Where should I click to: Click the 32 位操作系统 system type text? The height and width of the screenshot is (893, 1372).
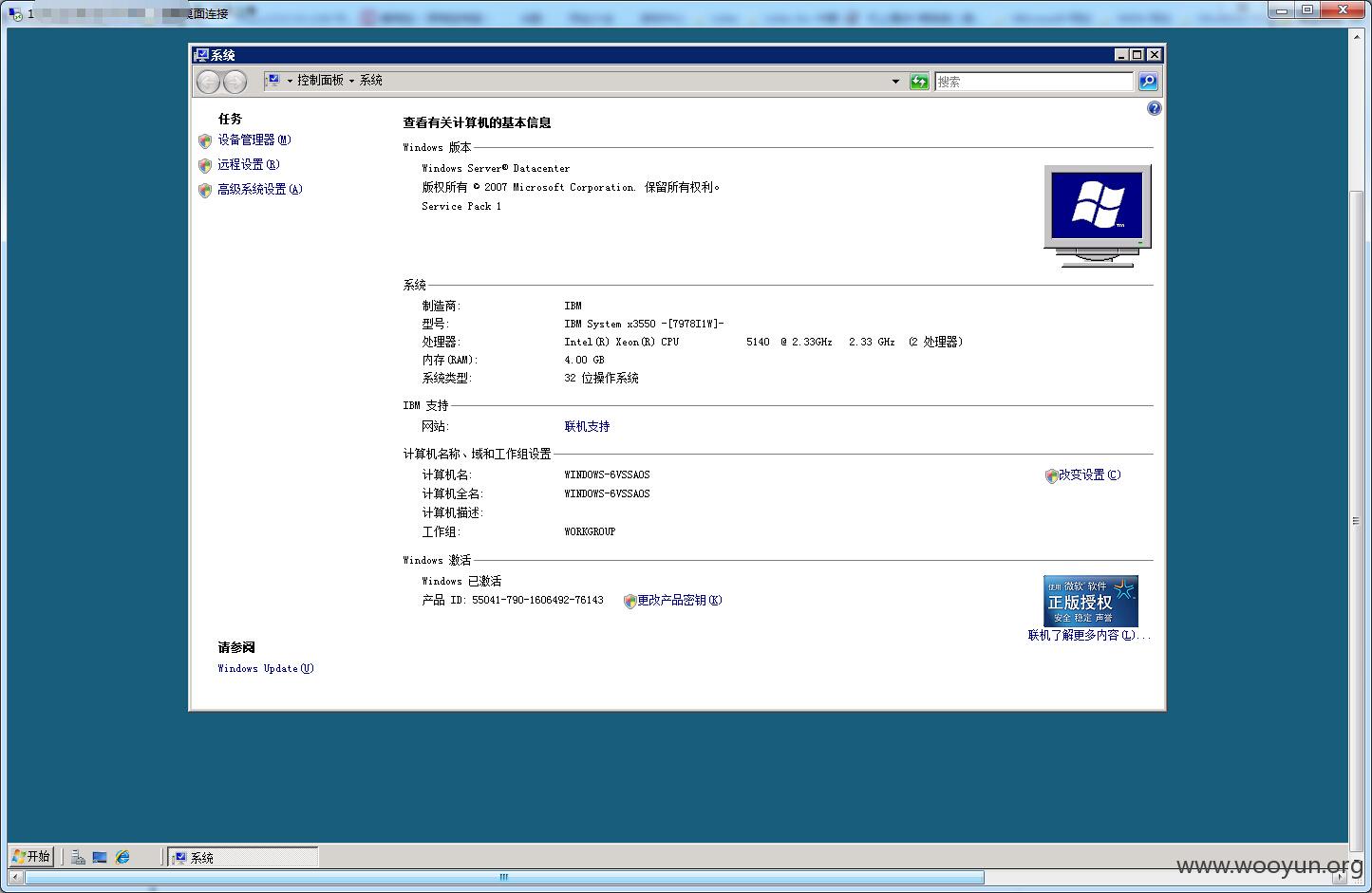pos(601,379)
